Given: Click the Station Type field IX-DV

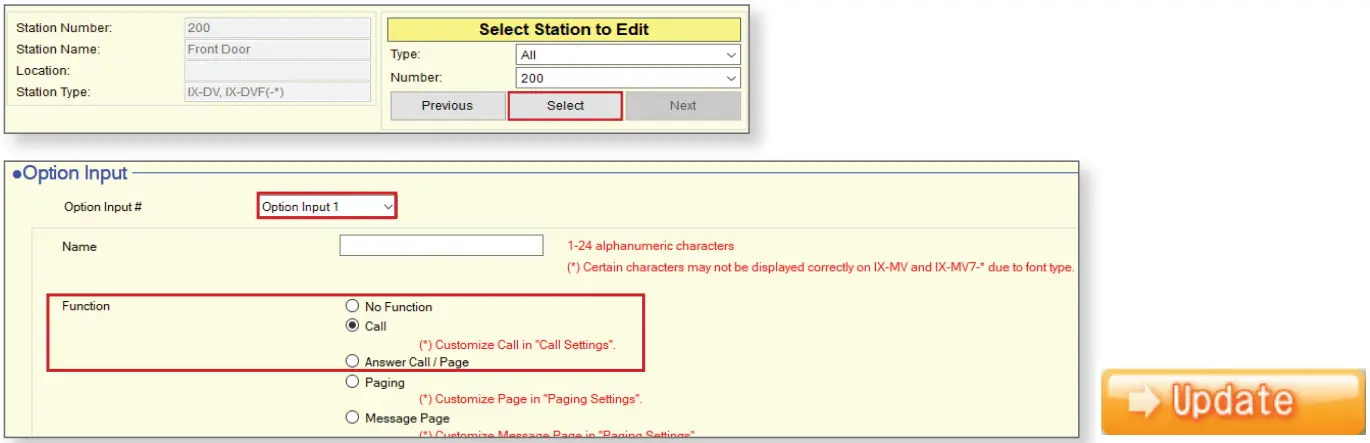Looking at the screenshot, I should pos(278,92).
